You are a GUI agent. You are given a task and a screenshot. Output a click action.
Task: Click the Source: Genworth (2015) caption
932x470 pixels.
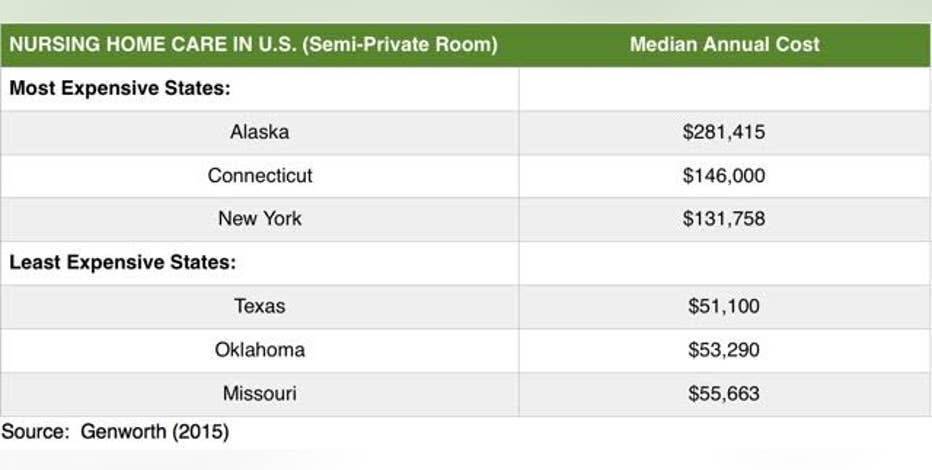[115, 432]
